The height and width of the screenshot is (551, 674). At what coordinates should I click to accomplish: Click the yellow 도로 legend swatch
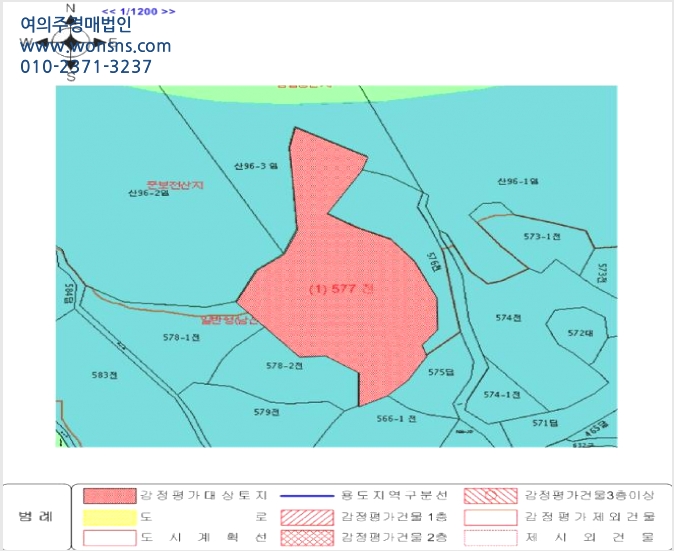110,517
